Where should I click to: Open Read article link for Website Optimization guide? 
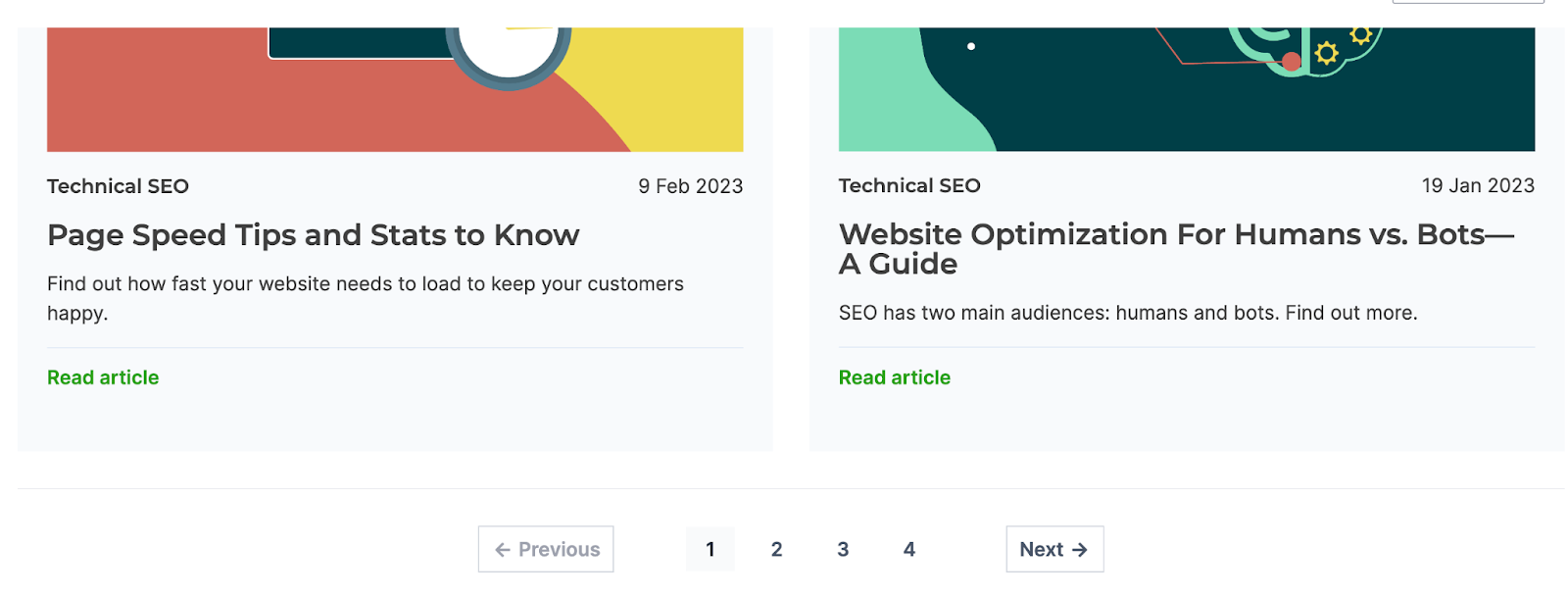click(894, 377)
